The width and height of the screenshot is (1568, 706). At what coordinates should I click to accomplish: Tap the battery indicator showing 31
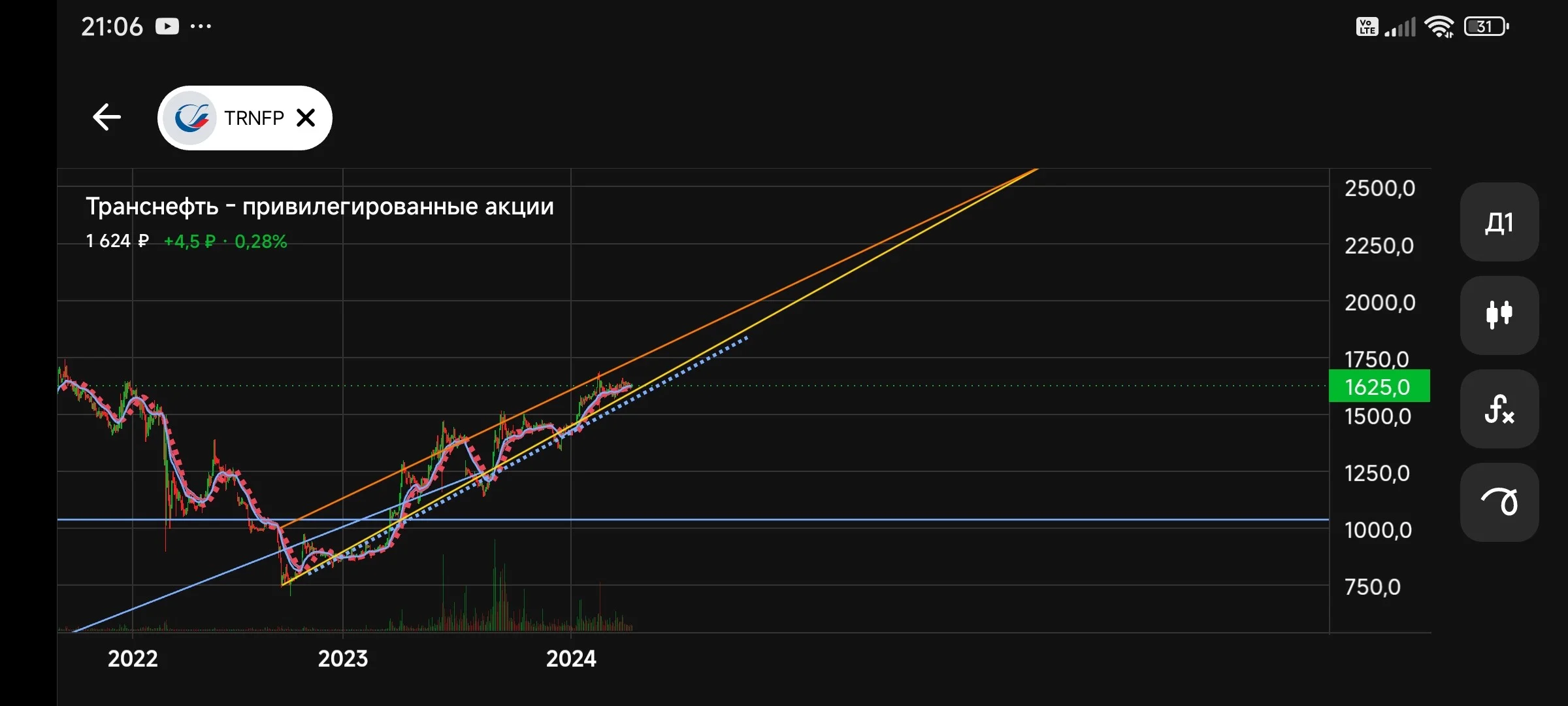point(1486,26)
